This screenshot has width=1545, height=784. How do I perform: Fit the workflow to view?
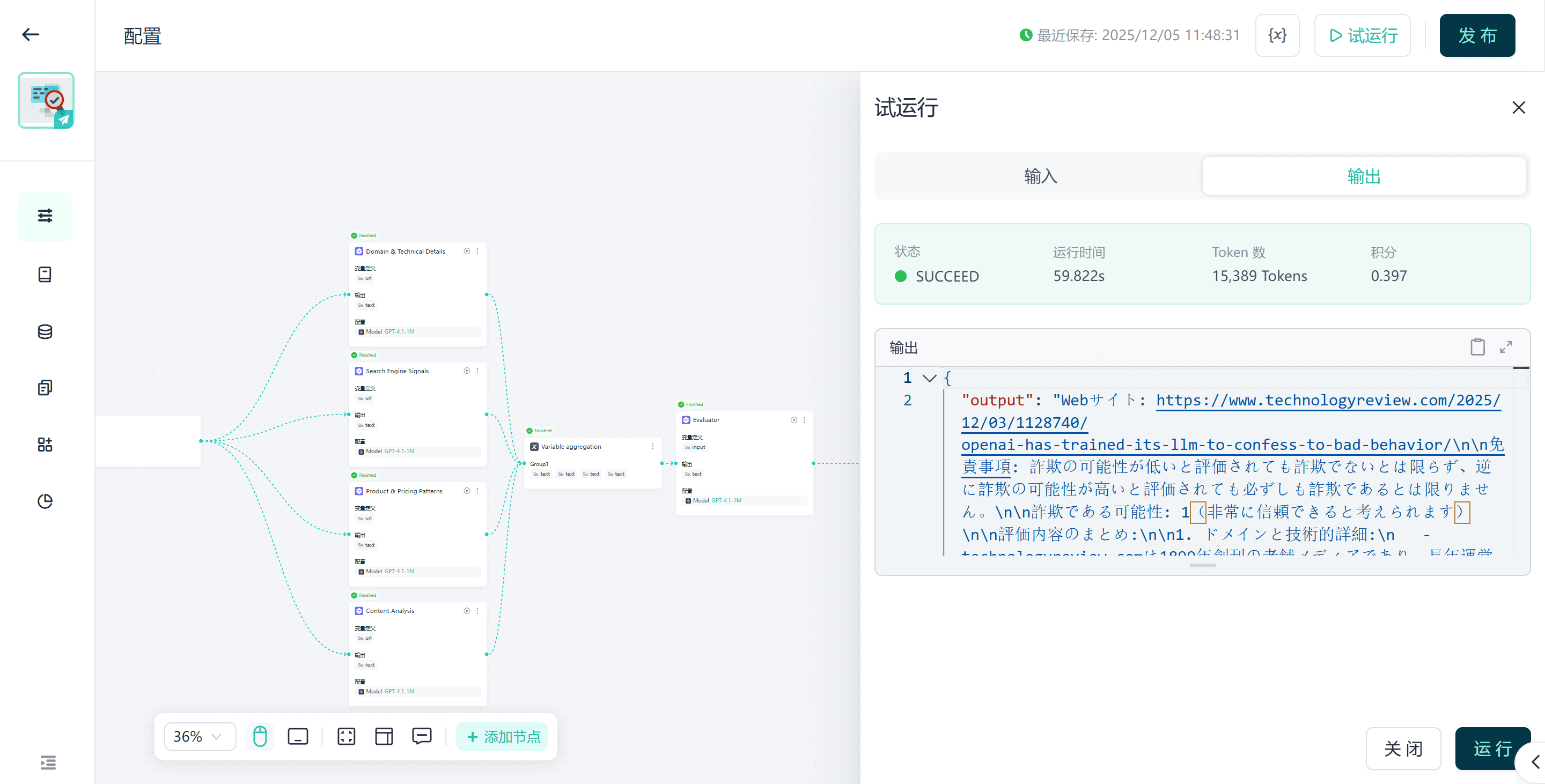[x=346, y=736]
